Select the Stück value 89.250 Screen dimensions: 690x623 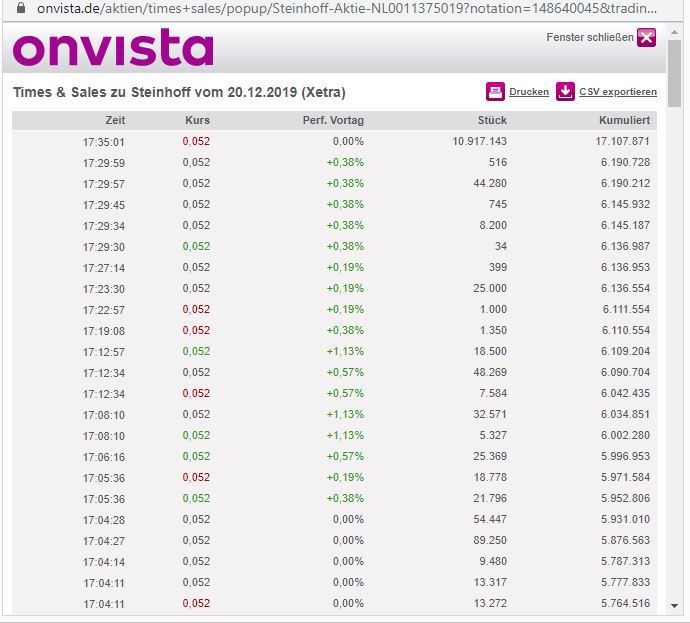coord(490,540)
